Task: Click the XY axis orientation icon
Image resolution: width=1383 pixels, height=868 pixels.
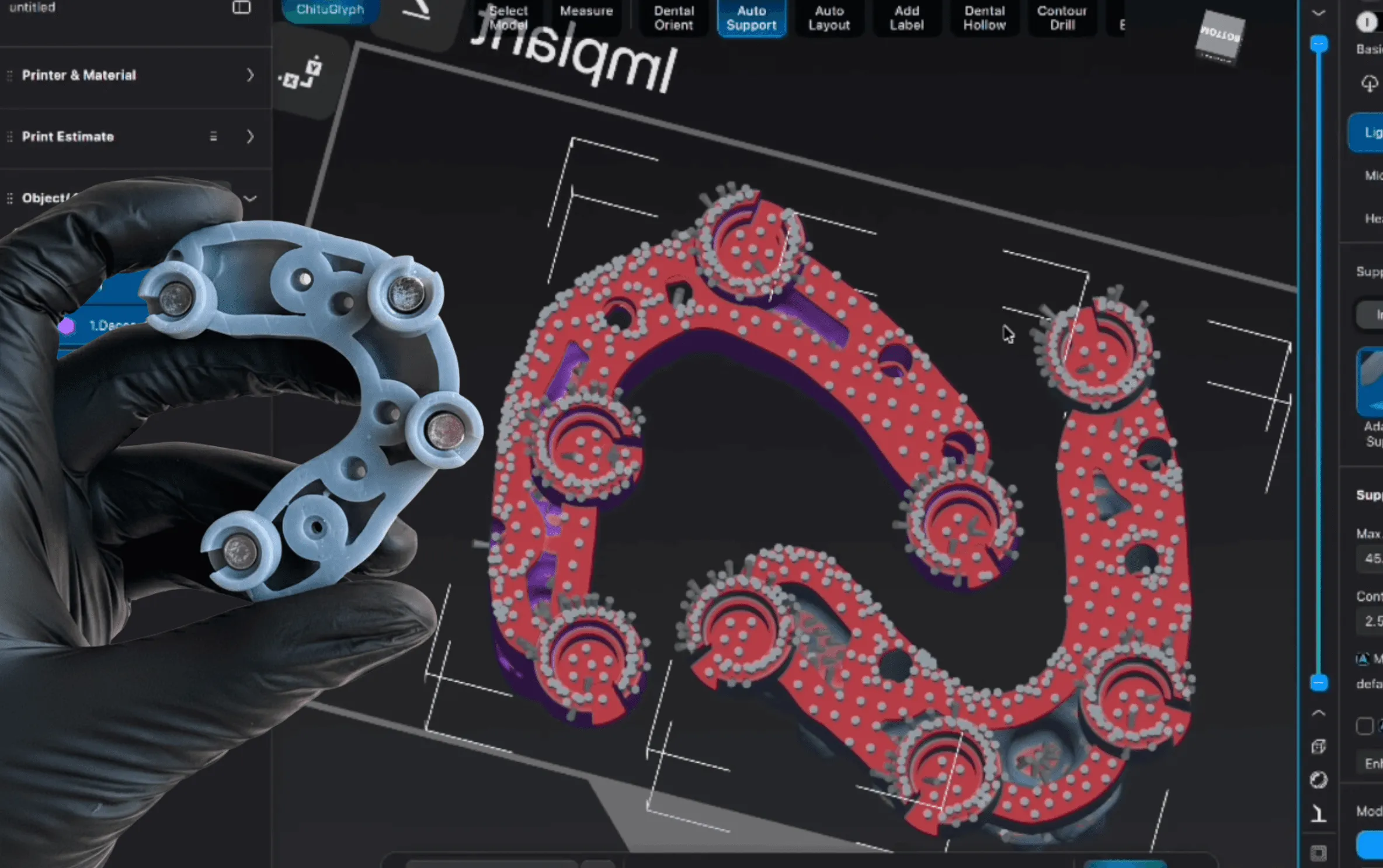Action: click(301, 73)
